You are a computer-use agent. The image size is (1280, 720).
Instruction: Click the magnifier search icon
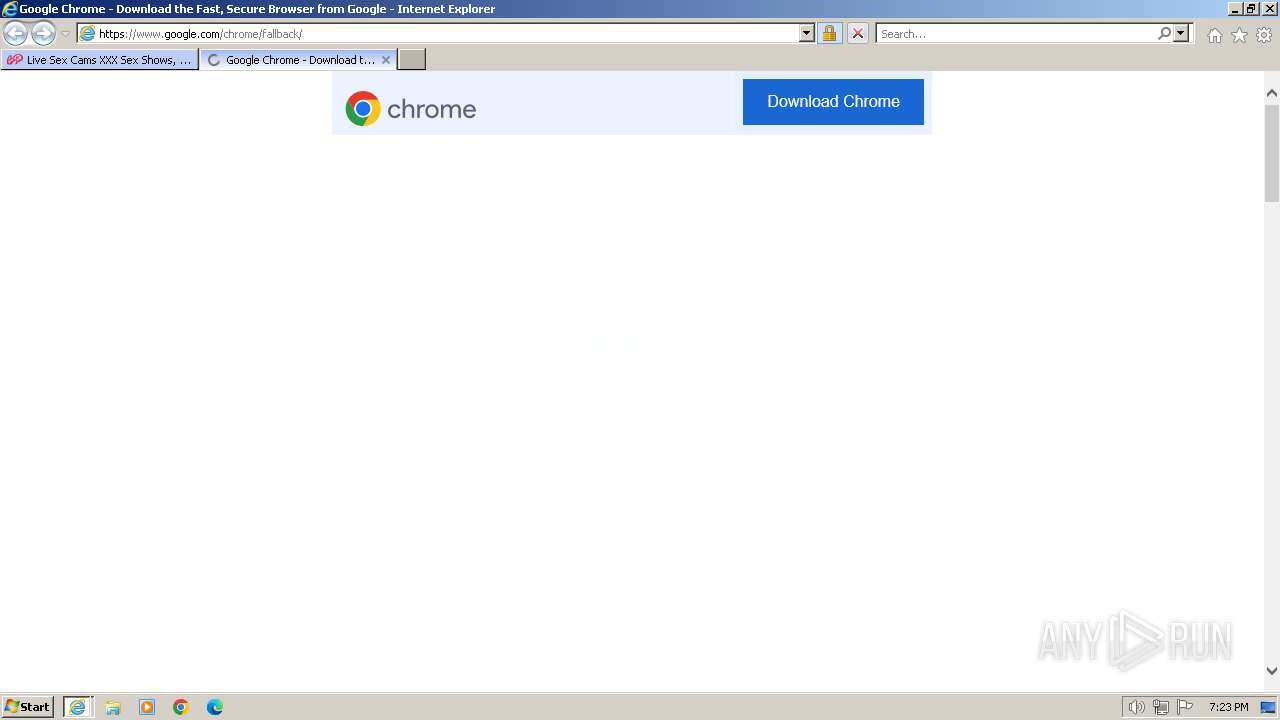(1164, 33)
